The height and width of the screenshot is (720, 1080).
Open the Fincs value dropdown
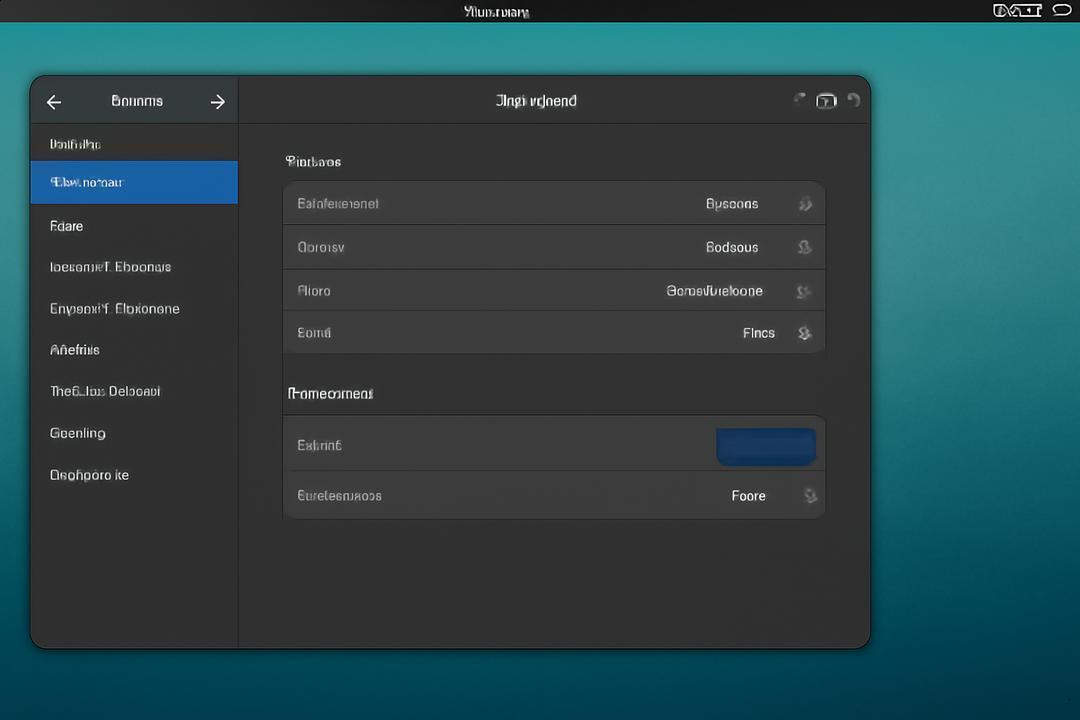758,333
